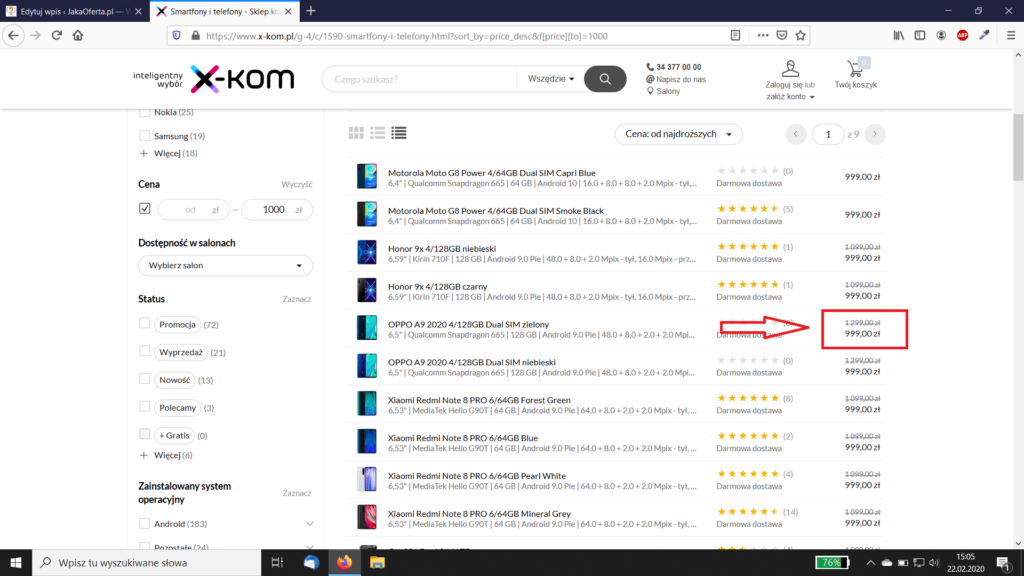Image resolution: width=1024 pixels, height=576 pixels.
Task: Click Zaznacz next to Status
Action: tap(296, 299)
